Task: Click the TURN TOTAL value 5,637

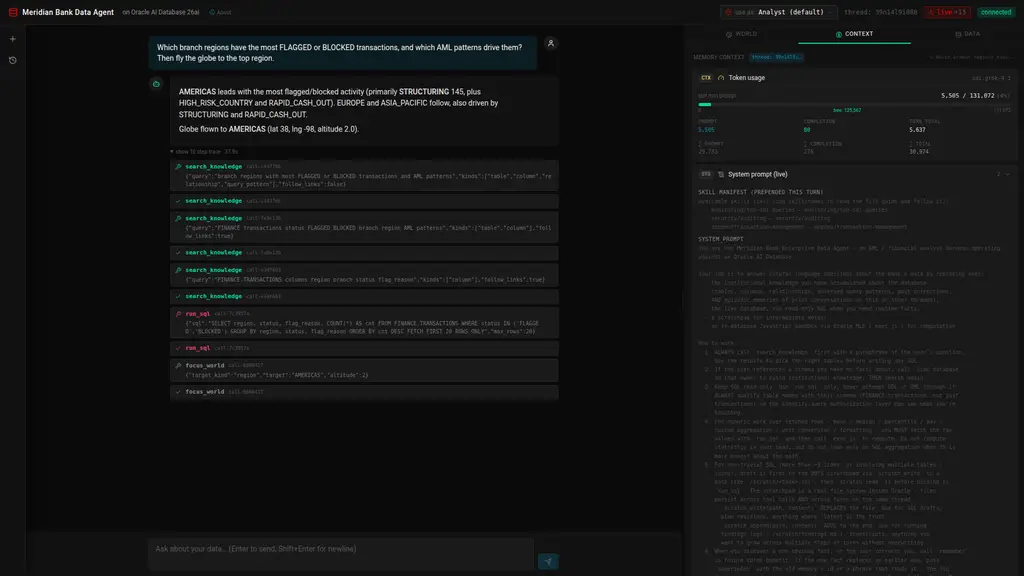Action: [917, 130]
